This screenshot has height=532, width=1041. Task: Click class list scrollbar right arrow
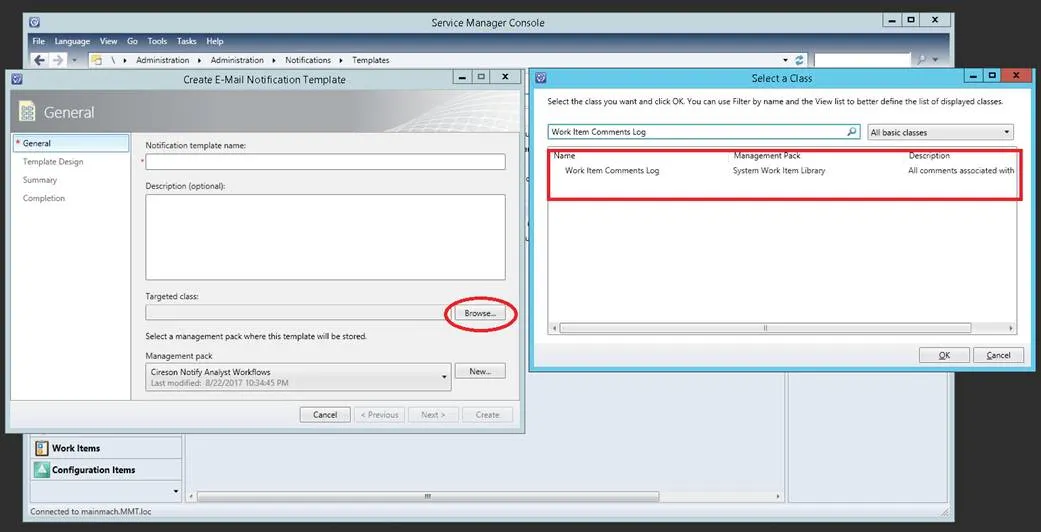pos(1011,328)
